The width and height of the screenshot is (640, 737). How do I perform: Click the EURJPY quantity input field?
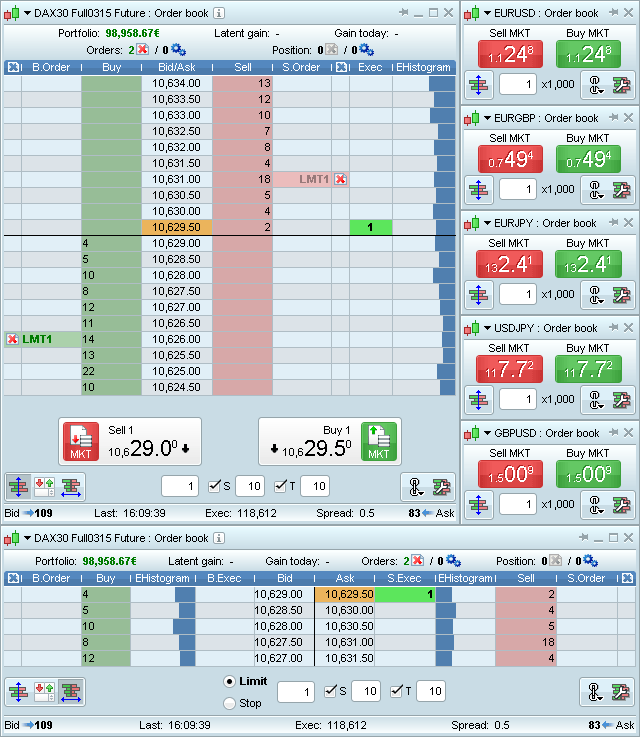tap(518, 294)
